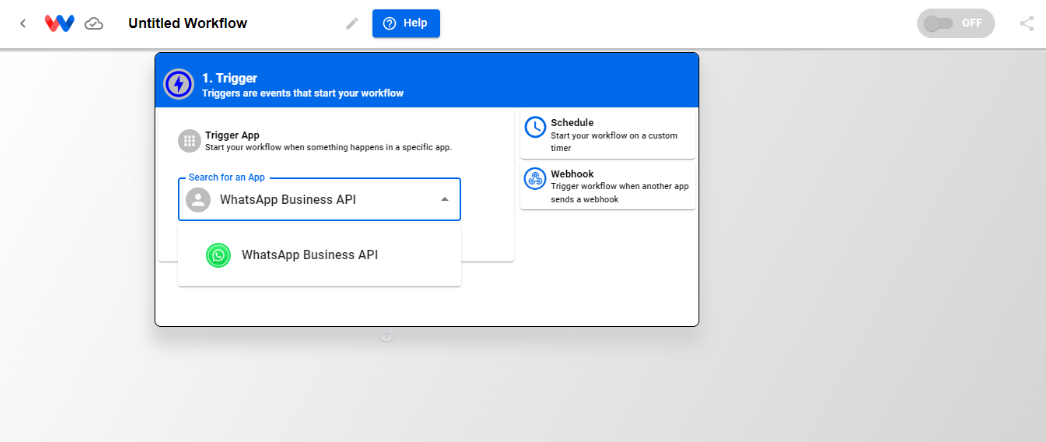This screenshot has height=442, width=1046.
Task: Focus the Search for an App field
Action: coord(320,199)
